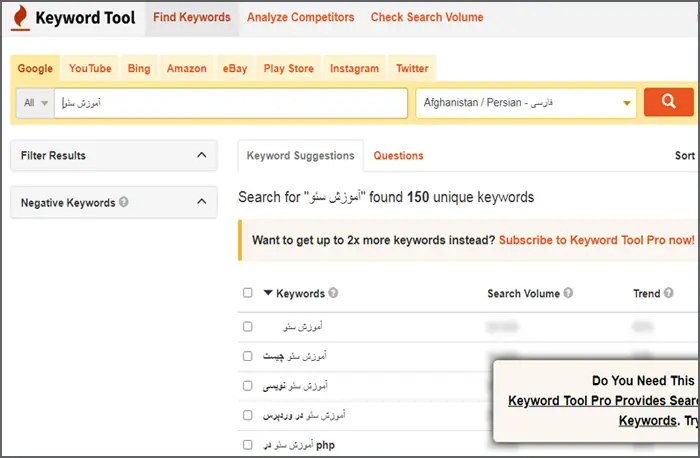Viewport: 700px width, 458px height.
Task: Open the All search type dropdown
Action: (35, 103)
